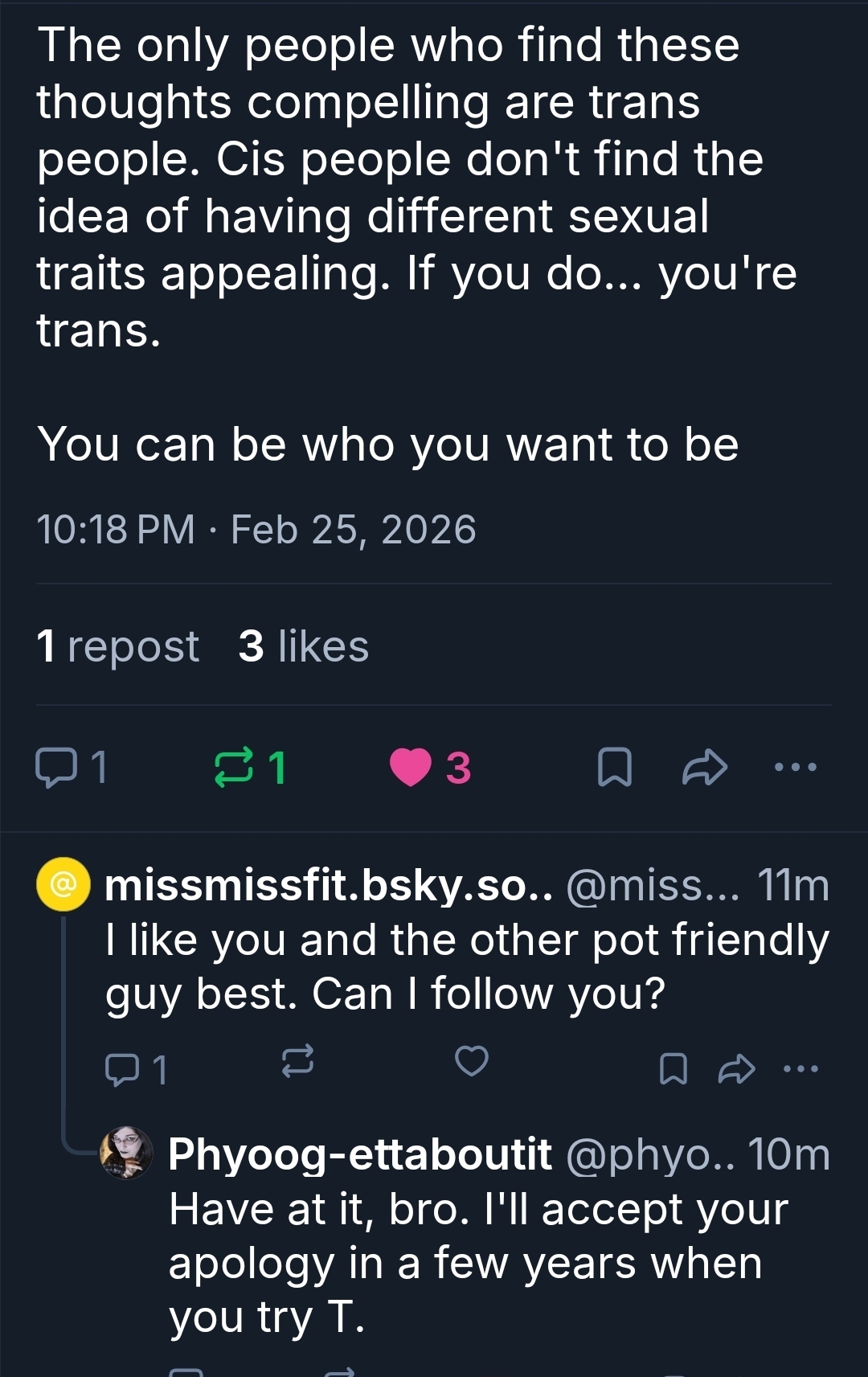
Task: Share the main post
Action: pyautogui.click(x=705, y=767)
